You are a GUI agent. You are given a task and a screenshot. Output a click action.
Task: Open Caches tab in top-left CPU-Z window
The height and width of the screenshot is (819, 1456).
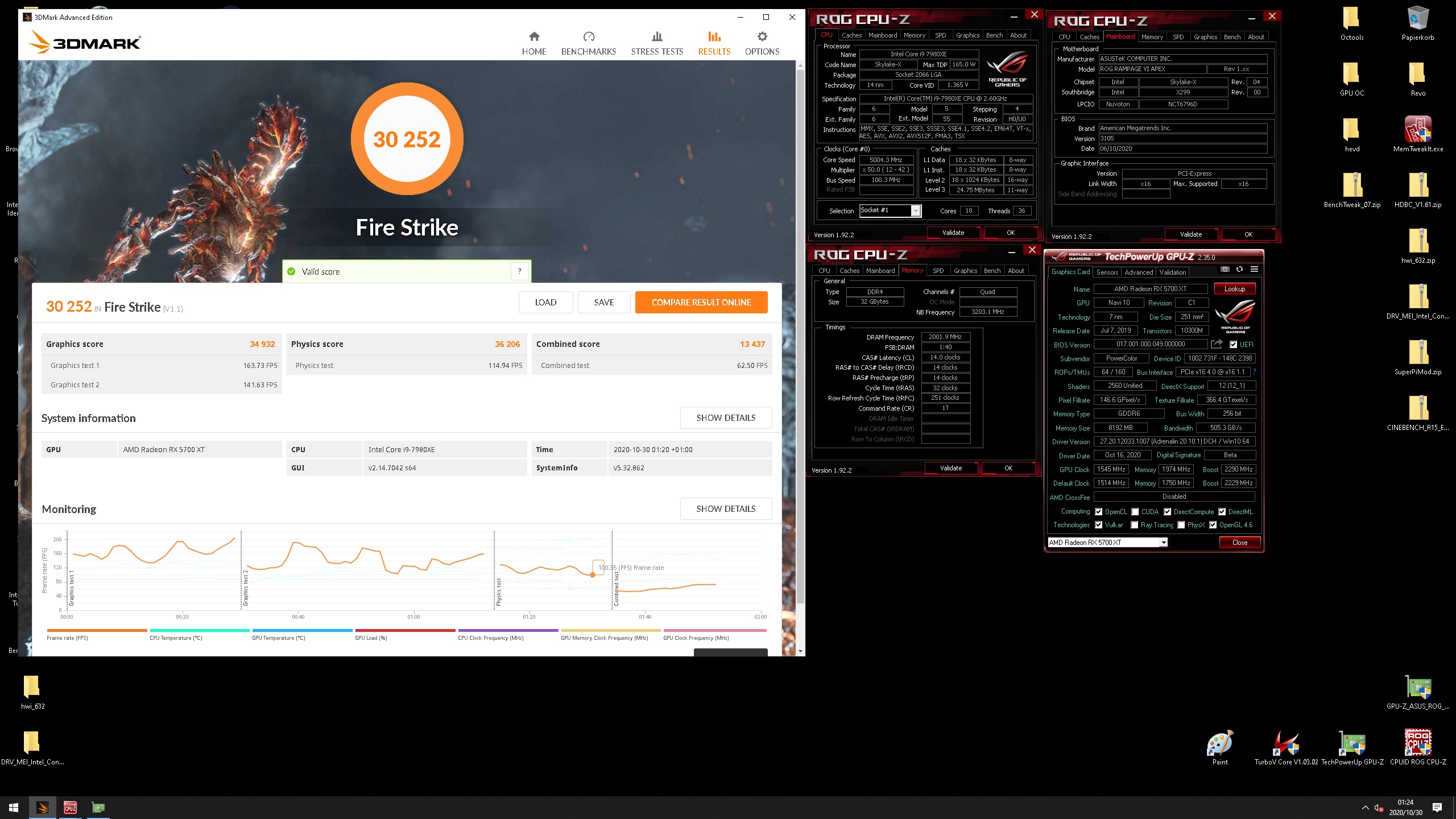[x=851, y=35]
